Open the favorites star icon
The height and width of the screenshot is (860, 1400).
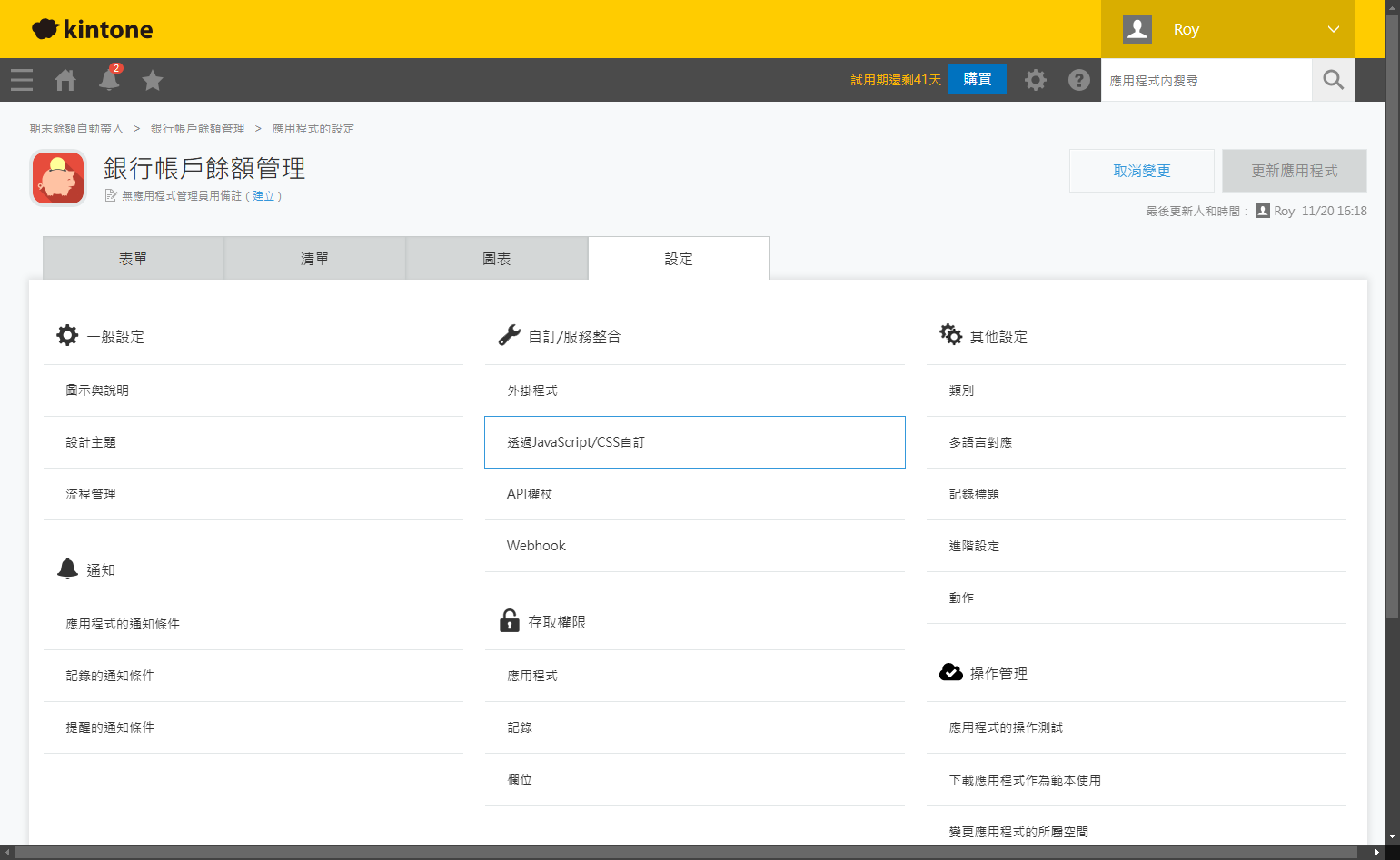[x=153, y=80]
